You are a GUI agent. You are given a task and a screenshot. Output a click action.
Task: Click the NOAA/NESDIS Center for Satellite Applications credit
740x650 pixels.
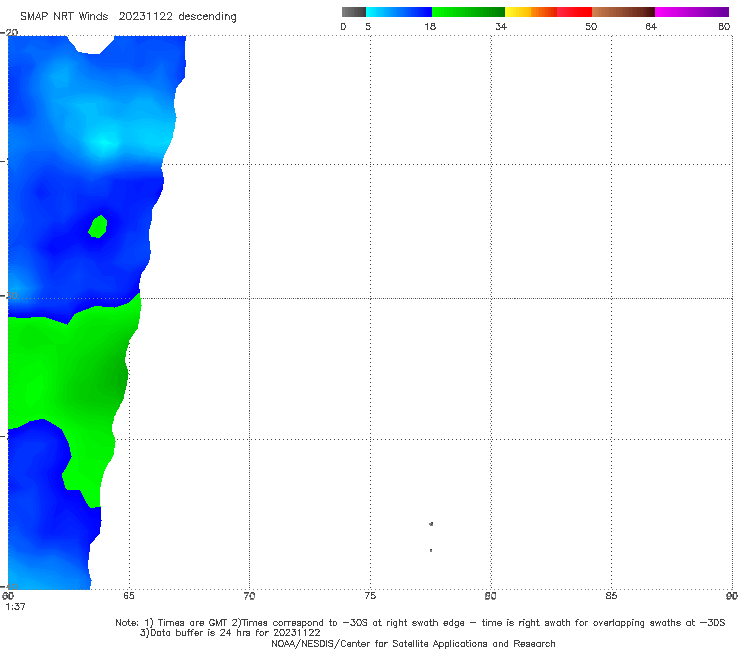pos(413,644)
